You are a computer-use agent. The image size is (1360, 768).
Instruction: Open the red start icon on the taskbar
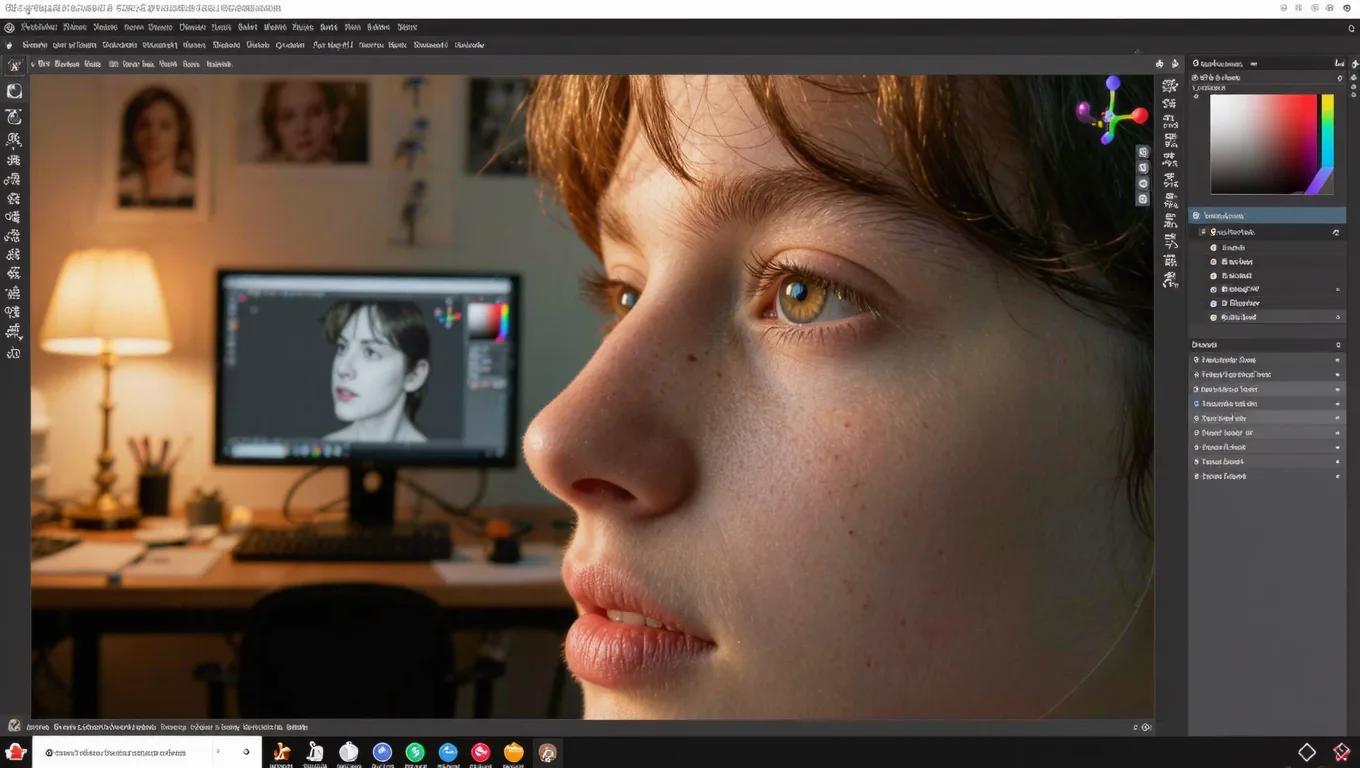point(15,752)
